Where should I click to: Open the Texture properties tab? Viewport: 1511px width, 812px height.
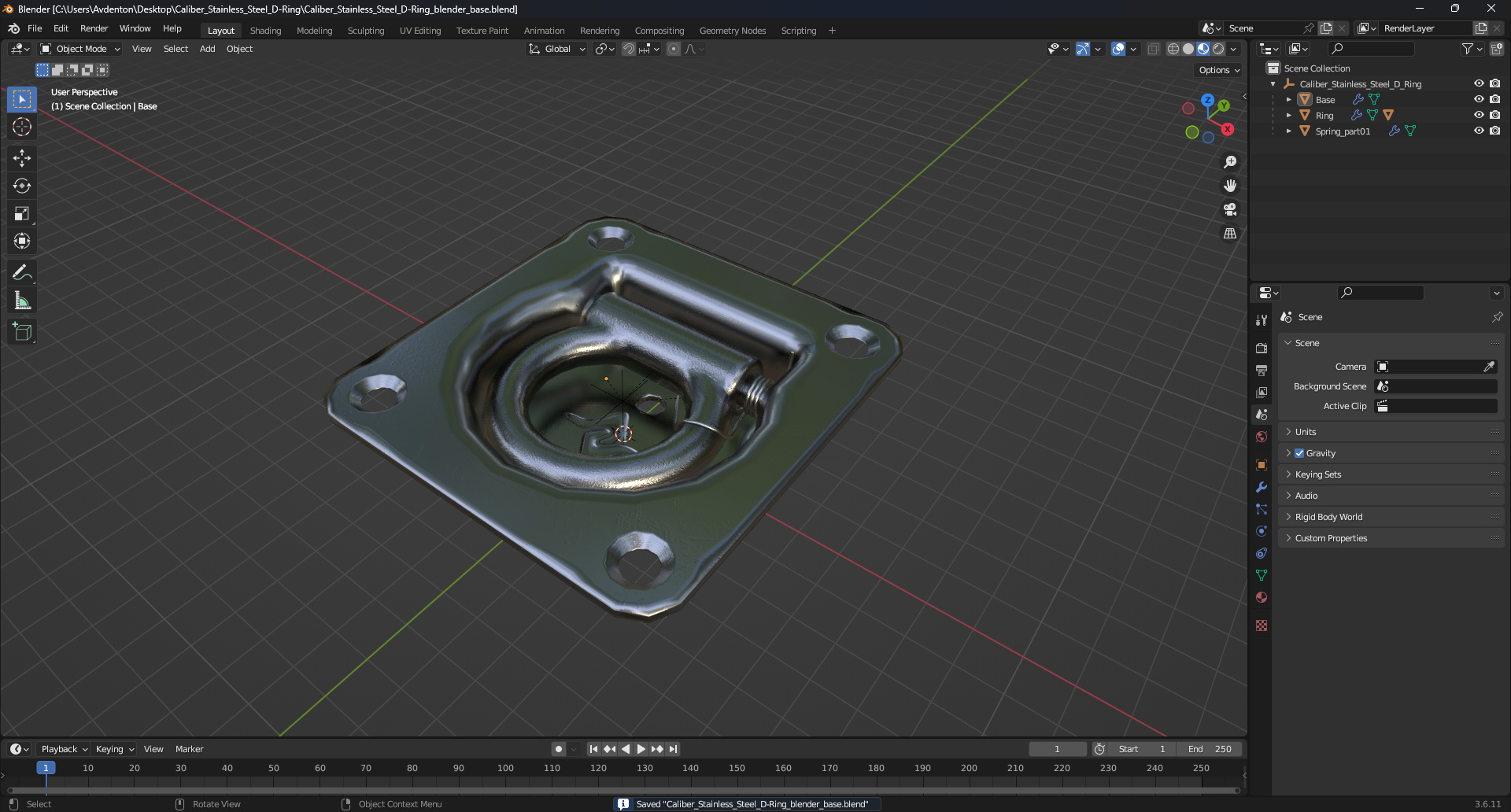pos(1262,626)
